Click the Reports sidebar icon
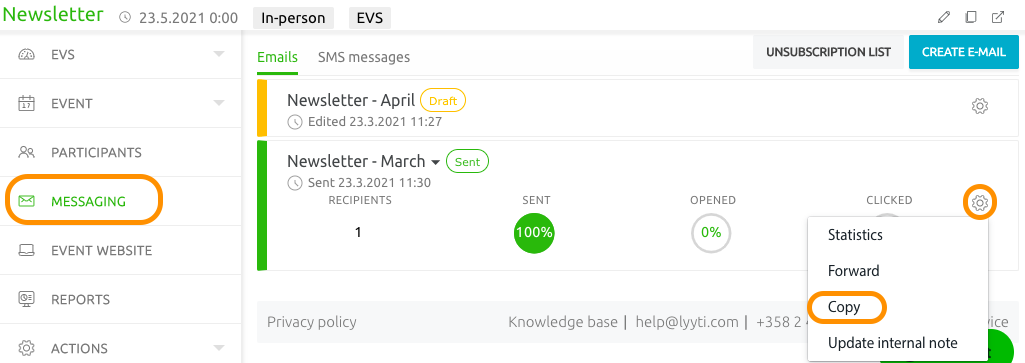 click(x=27, y=299)
